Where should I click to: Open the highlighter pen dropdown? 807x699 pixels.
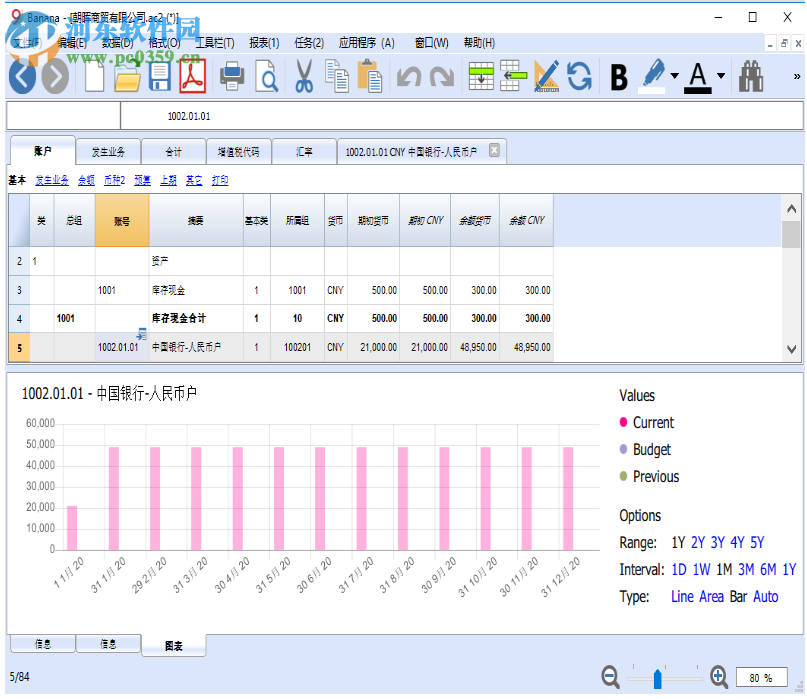[675, 76]
